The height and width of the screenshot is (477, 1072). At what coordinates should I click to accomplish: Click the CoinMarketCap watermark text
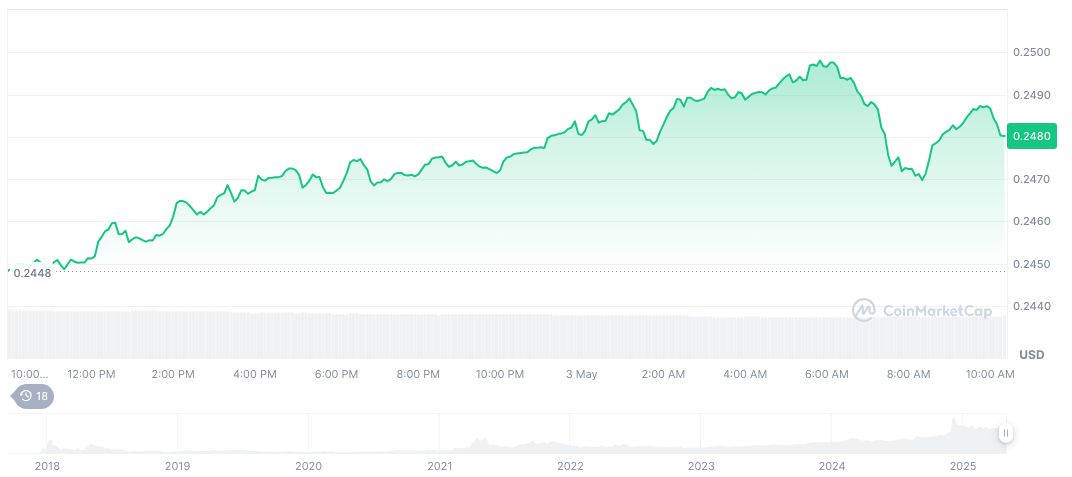938,311
